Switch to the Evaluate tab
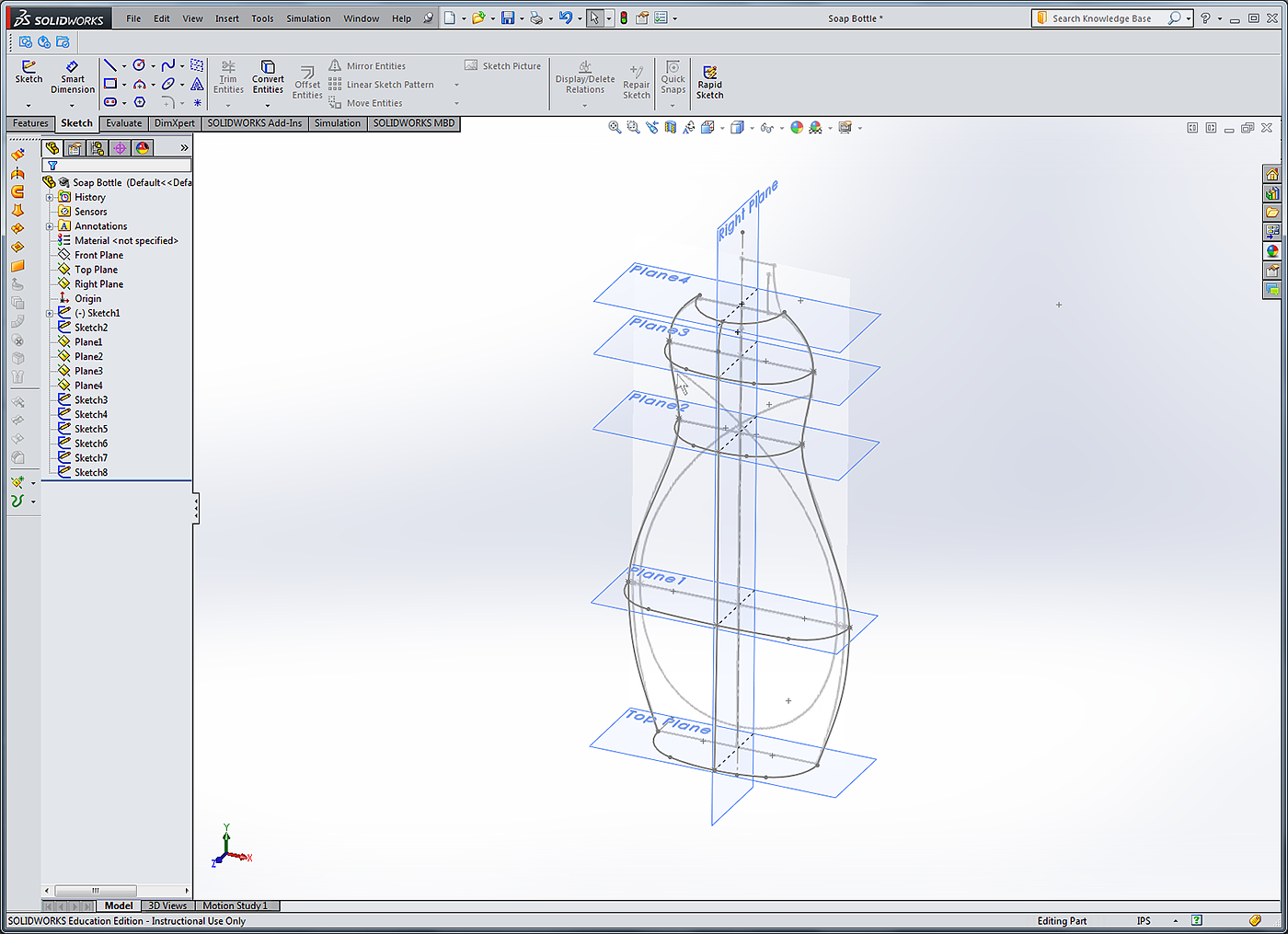Viewport: 1288px width, 934px height. [123, 123]
